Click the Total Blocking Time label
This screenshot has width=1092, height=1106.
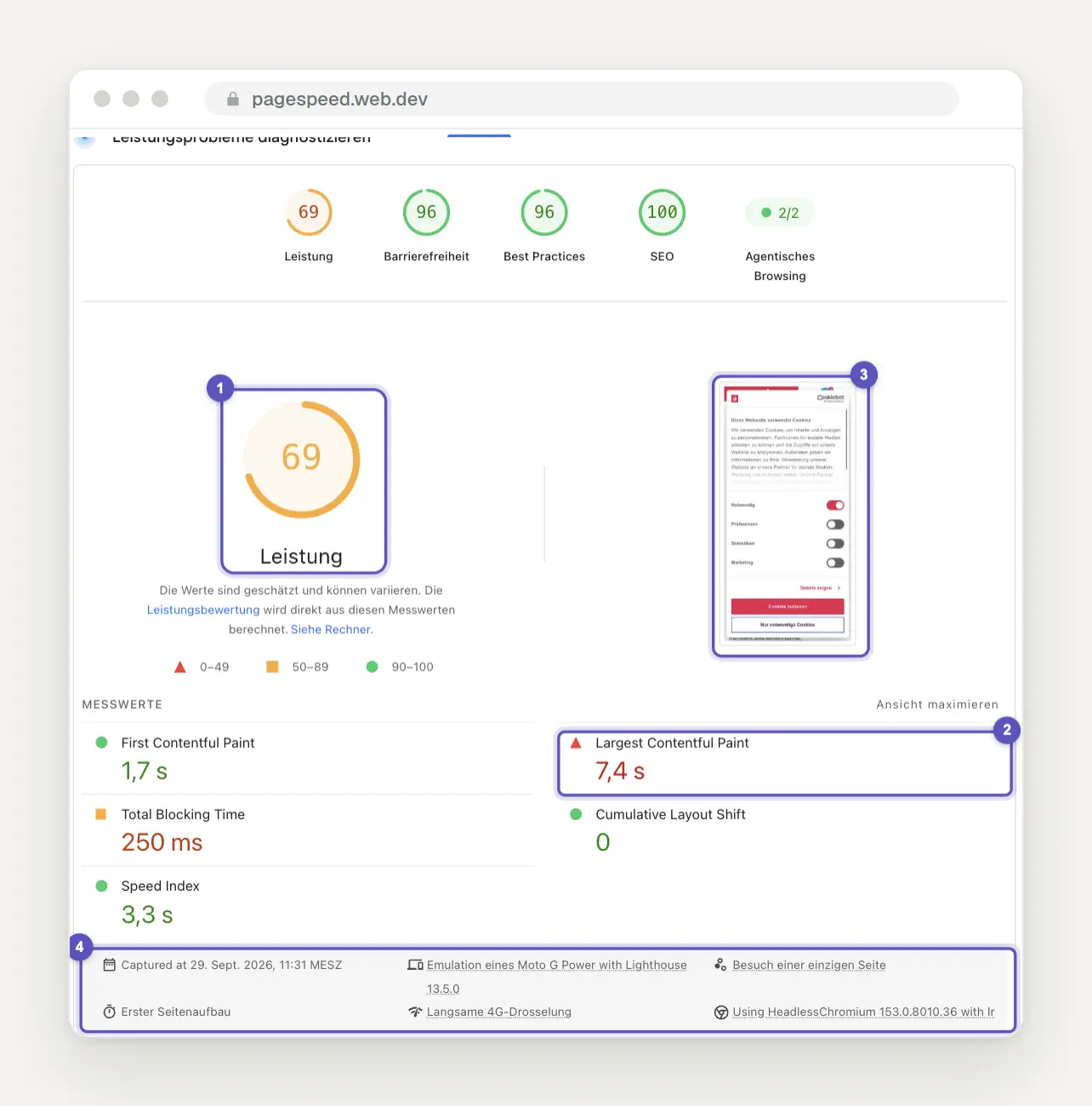tap(183, 814)
